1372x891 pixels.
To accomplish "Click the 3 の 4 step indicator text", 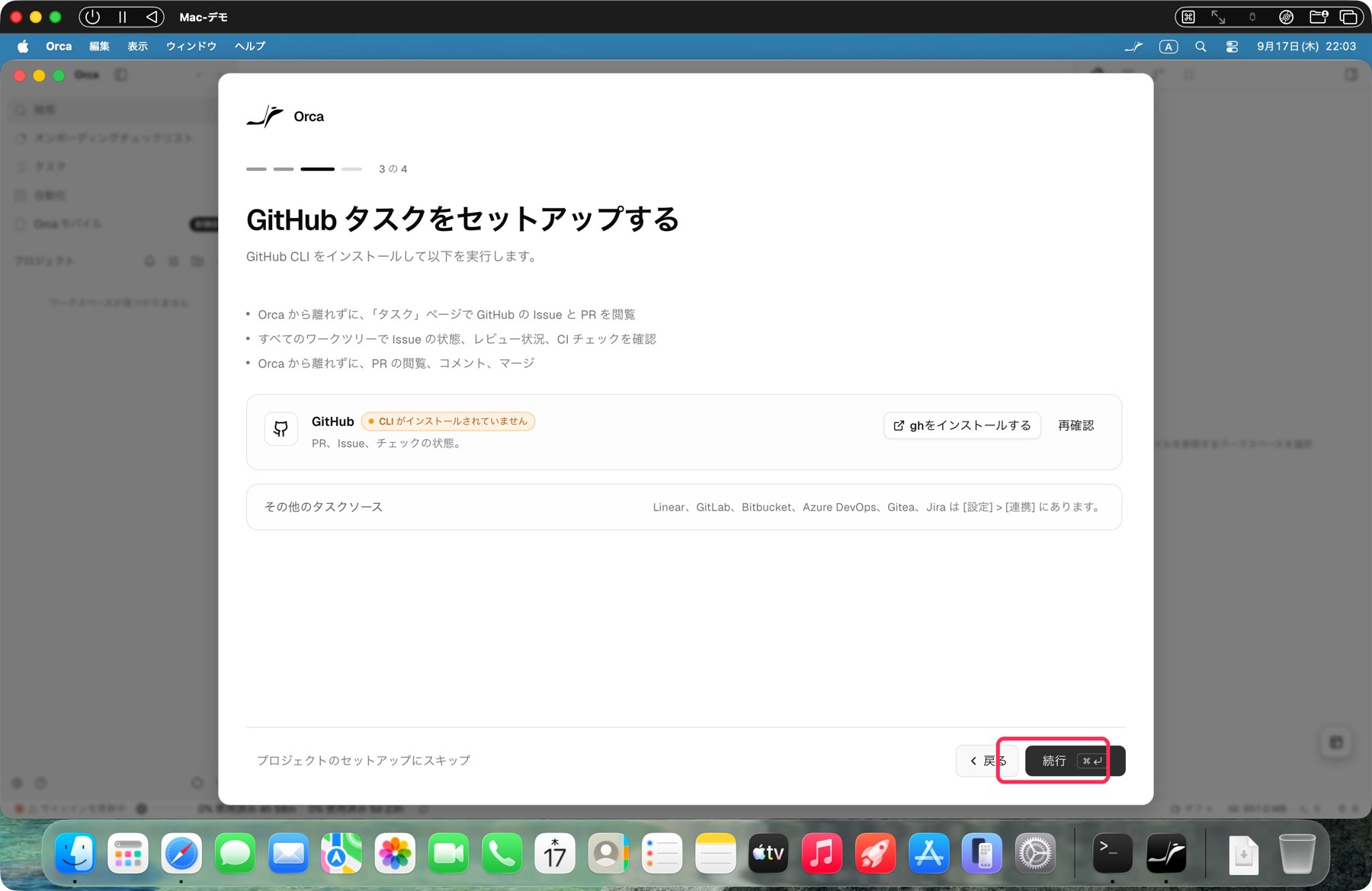I will [393, 169].
